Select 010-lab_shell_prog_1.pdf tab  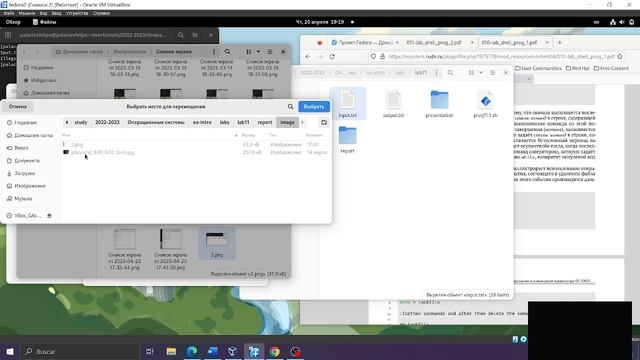(509, 42)
